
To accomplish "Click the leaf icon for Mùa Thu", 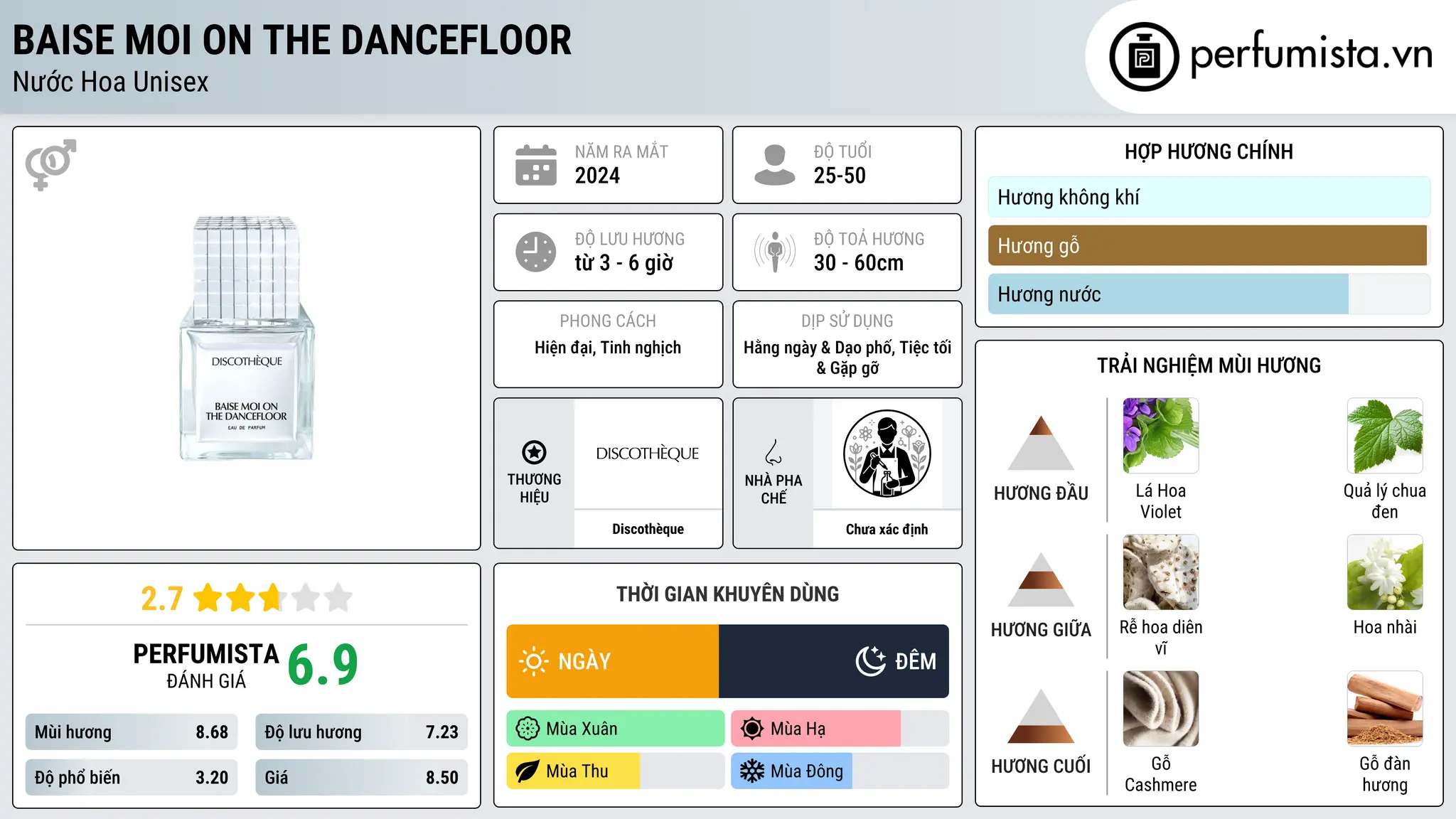I will 528,771.
